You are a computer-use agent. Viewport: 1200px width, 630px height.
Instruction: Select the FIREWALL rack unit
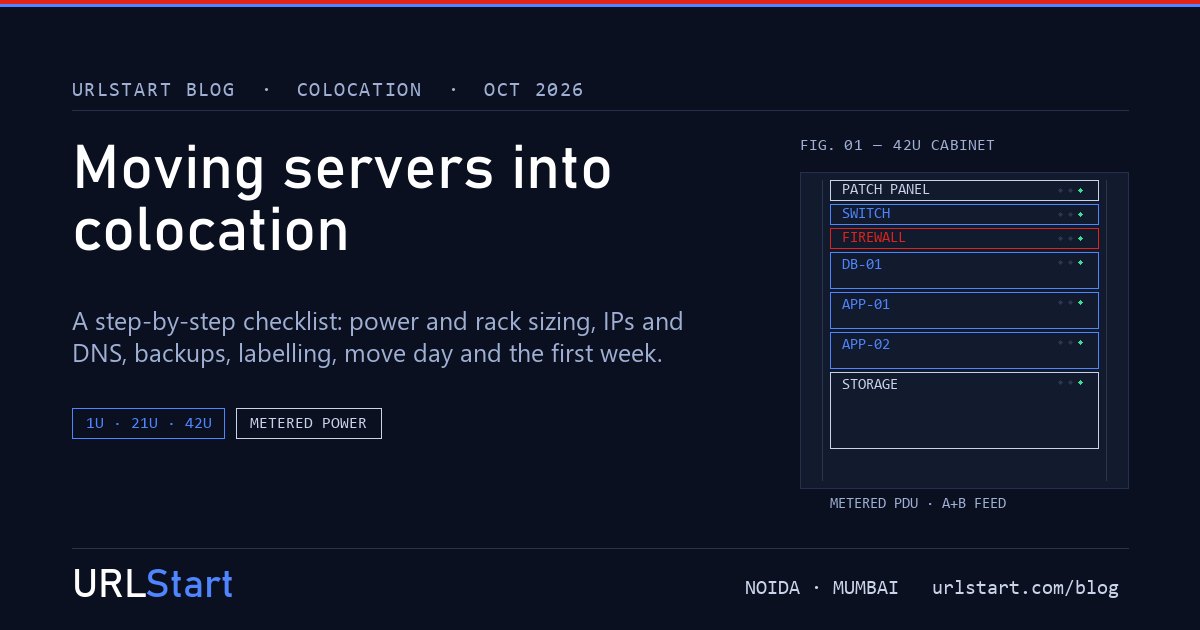964,238
